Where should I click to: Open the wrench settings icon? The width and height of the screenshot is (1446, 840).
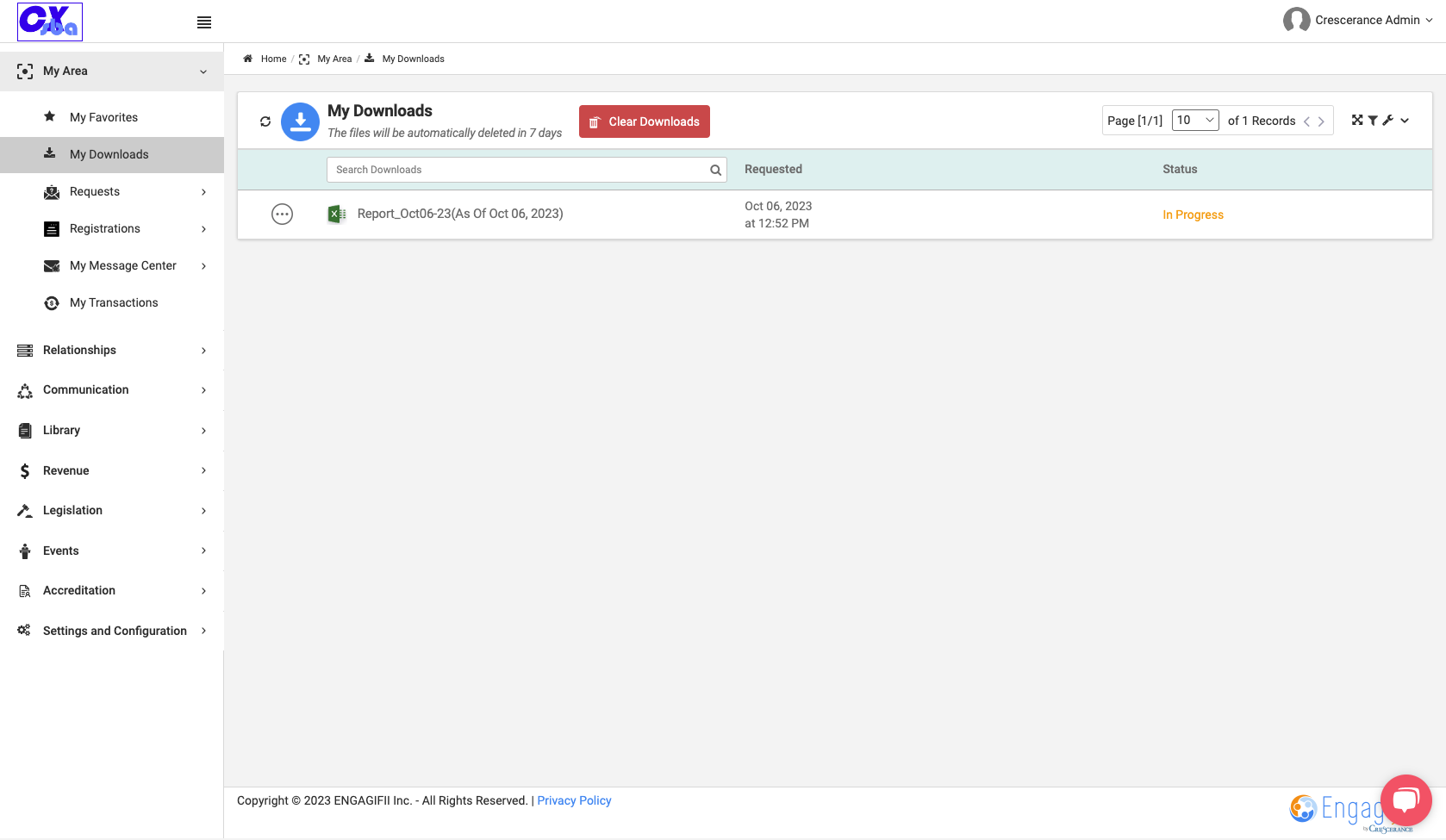point(1387,121)
